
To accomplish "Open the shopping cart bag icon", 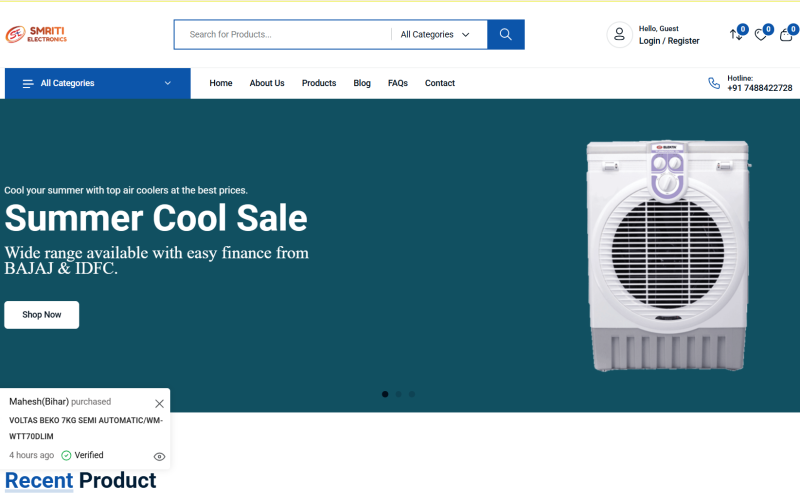I will coord(786,35).
